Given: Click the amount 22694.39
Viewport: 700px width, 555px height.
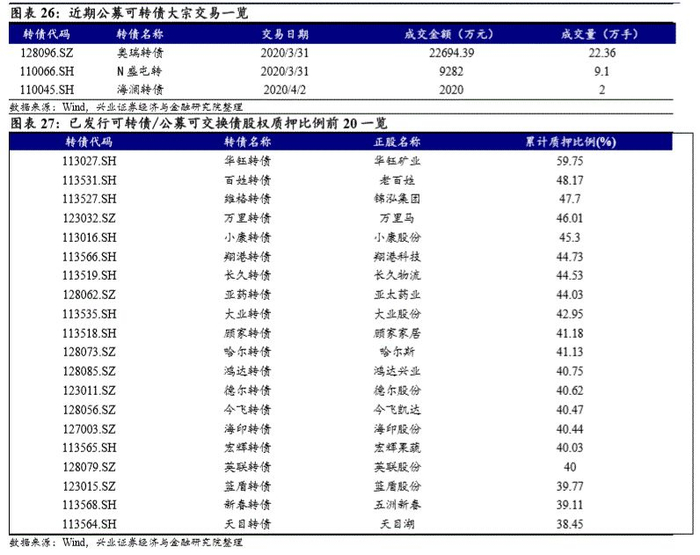Looking at the screenshot, I should click(451, 53).
